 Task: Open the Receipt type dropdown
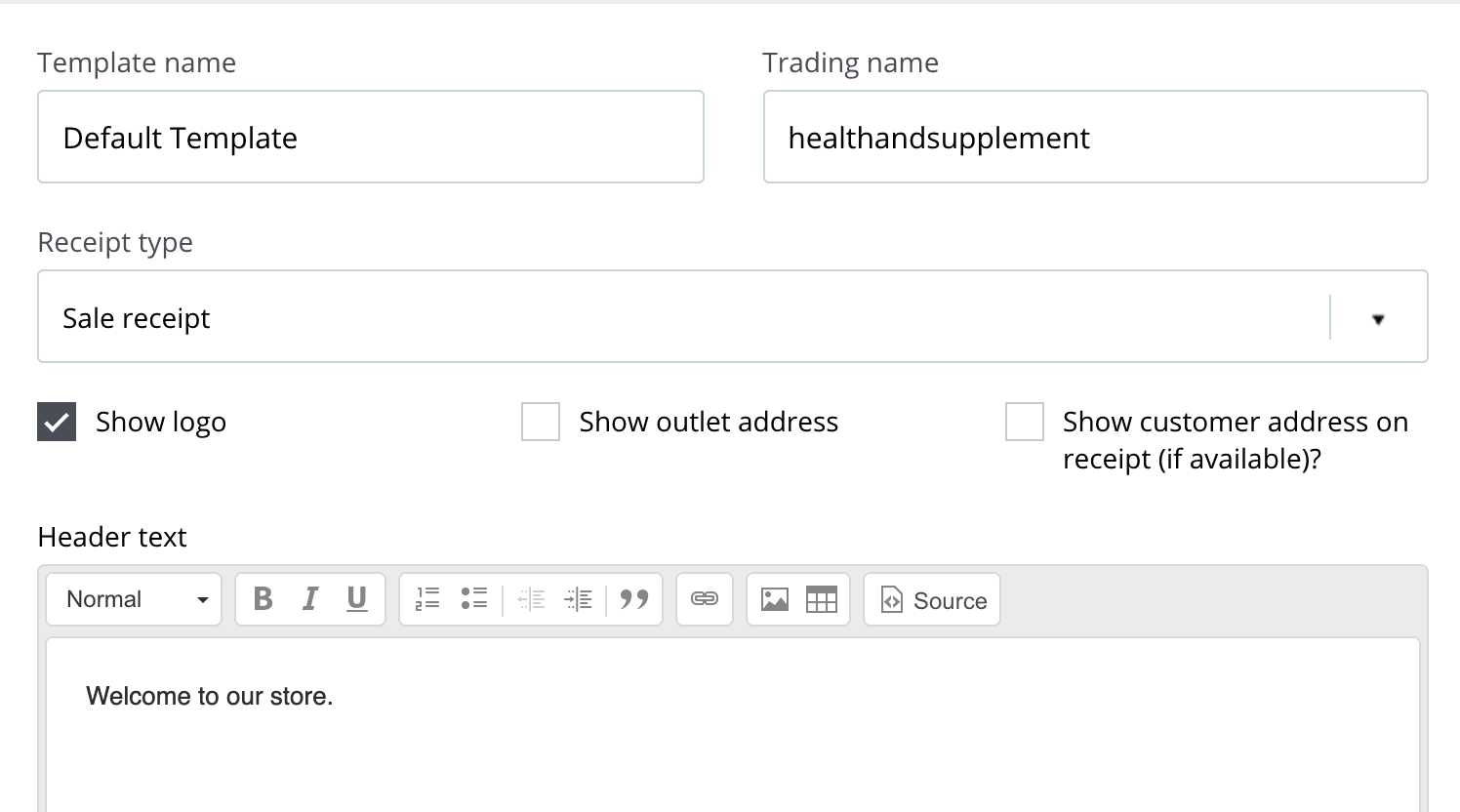(733, 316)
